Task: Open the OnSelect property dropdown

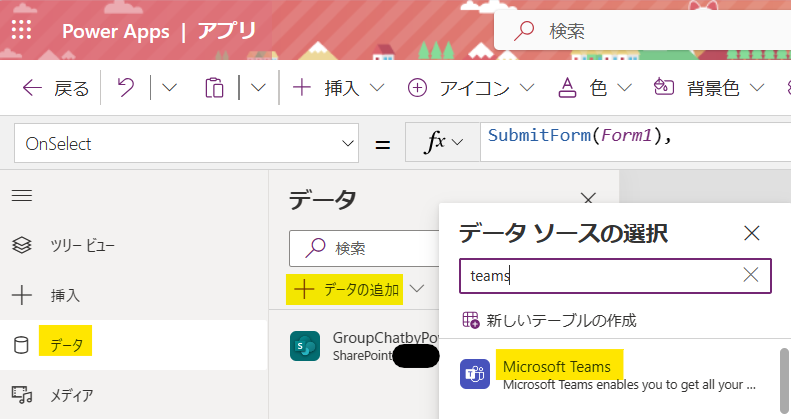Action: coord(187,143)
